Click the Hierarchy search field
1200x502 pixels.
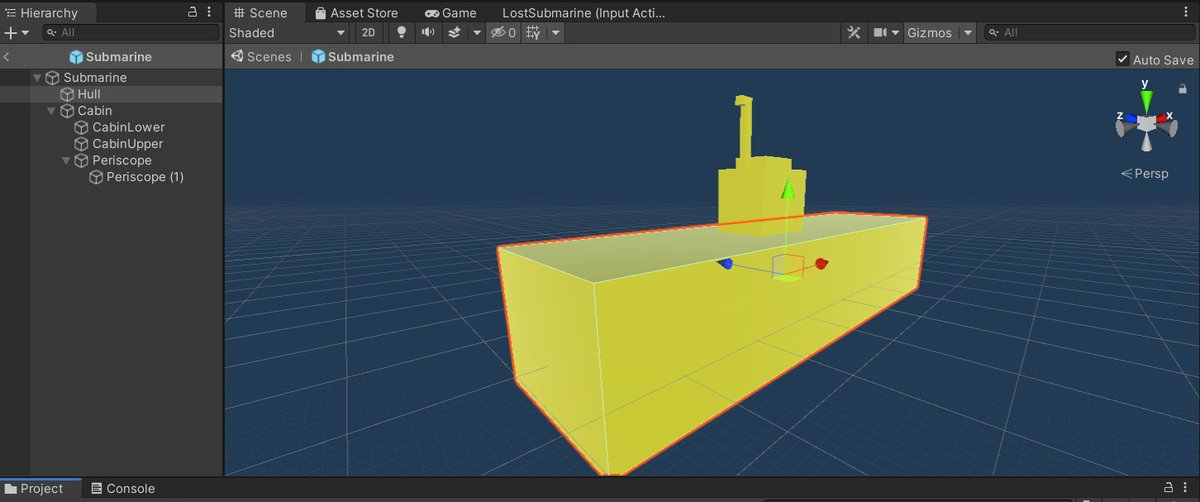[131, 32]
